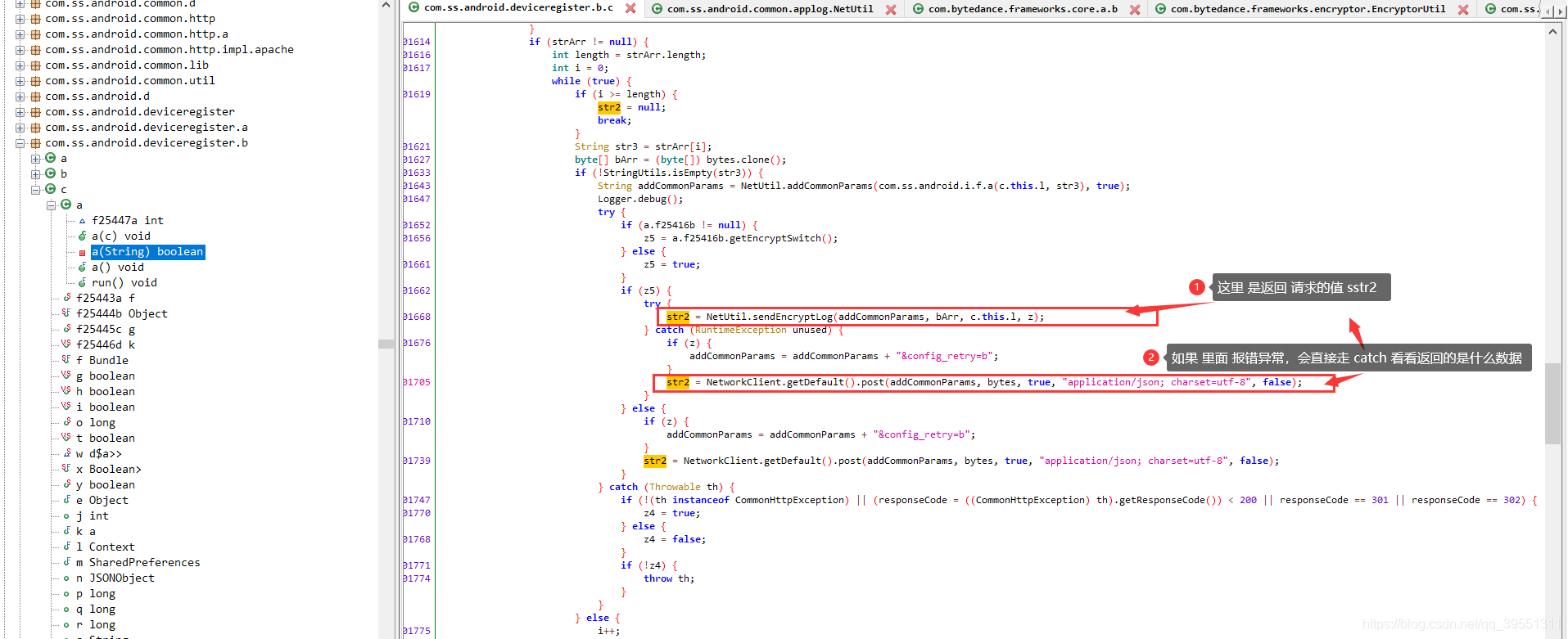Viewport: 1568px width, 639px height.
Task: Click the code editor vertical scrollbar thumb
Action: tap(1552, 404)
